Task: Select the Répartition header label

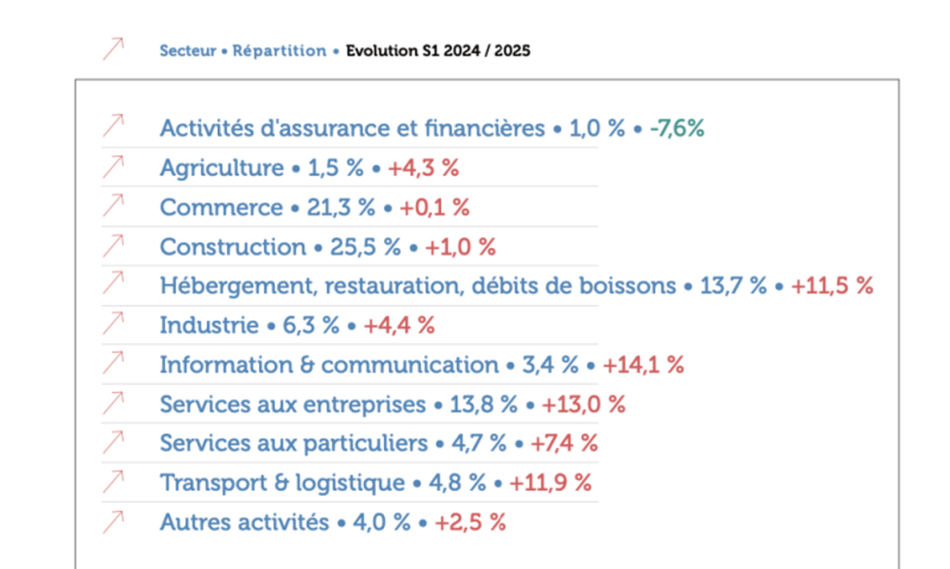Action: pos(279,50)
